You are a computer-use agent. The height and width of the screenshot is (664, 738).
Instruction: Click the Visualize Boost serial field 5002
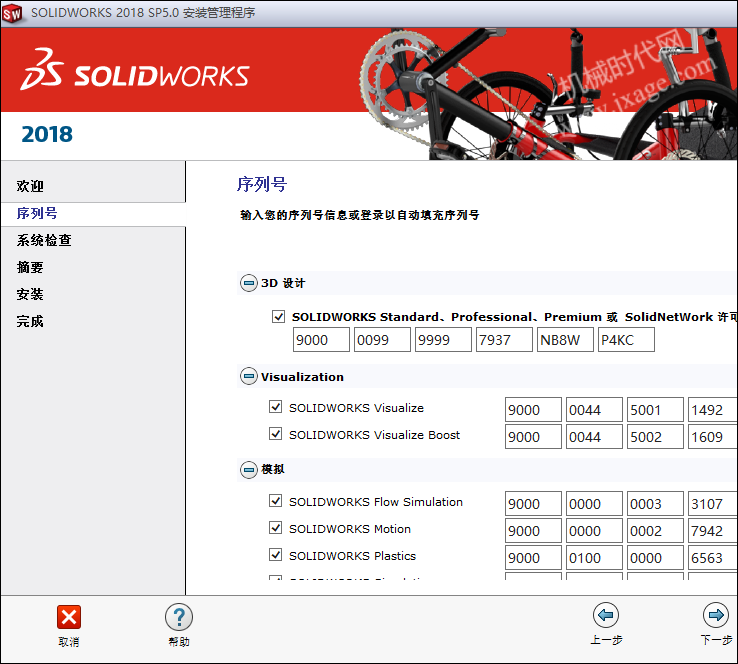click(x=655, y=437)
